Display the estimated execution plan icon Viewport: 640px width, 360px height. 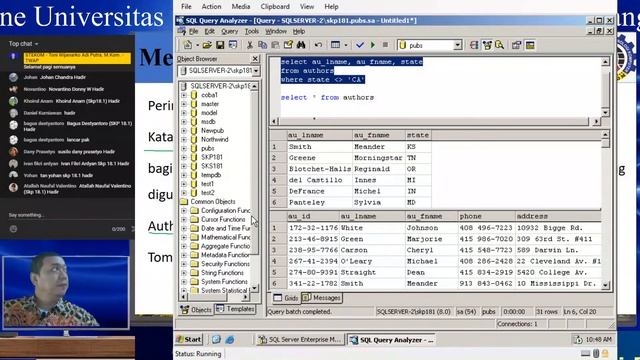click(x=474, y=45)
